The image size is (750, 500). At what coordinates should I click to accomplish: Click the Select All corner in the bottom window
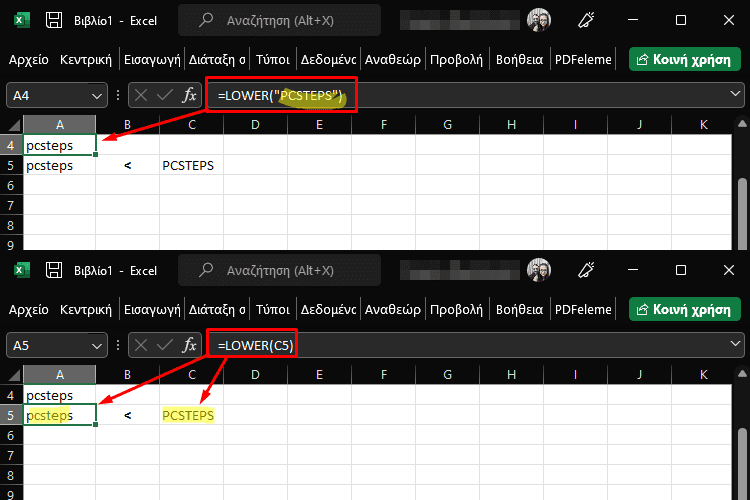coord(12,375)
